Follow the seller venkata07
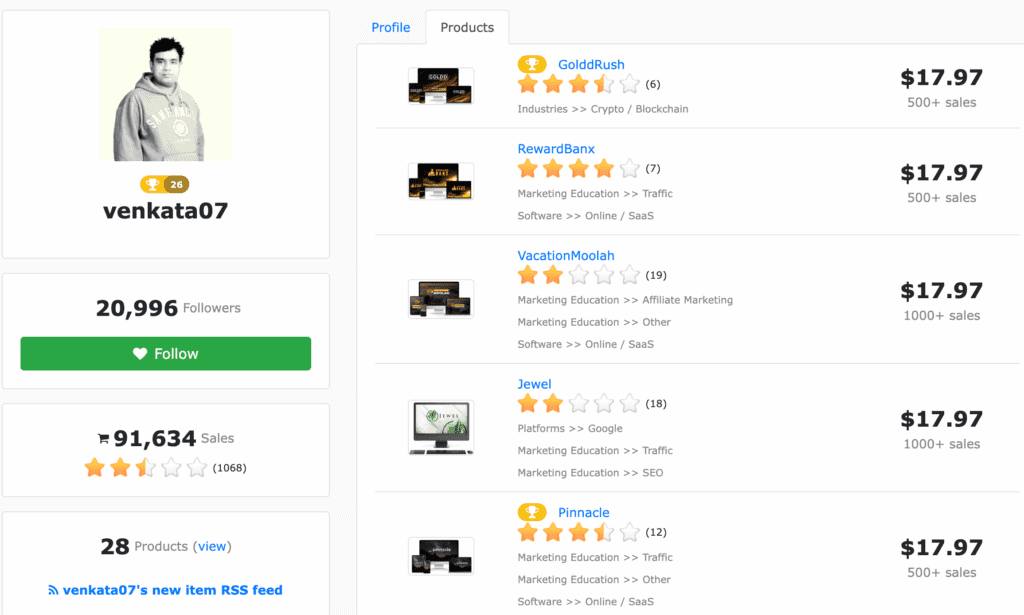 tap(165, 353)
